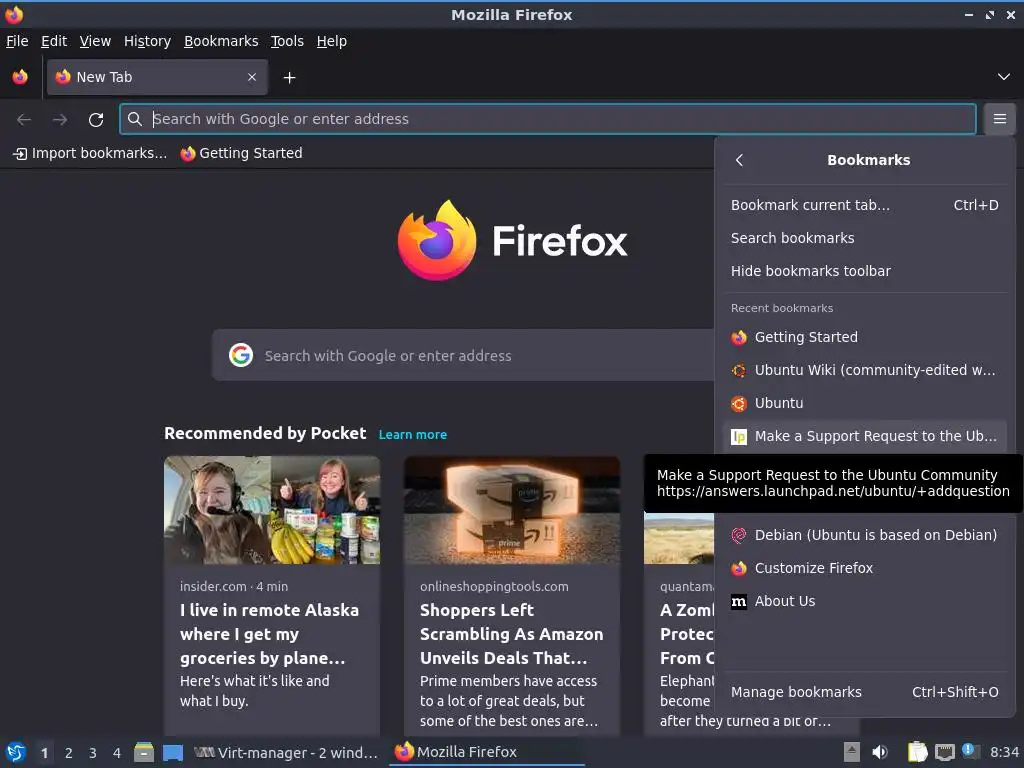Image resolution: width=1024 pixels, height=768 pixels.
Task: Switch to workspace 3
Action: (93, 753)
